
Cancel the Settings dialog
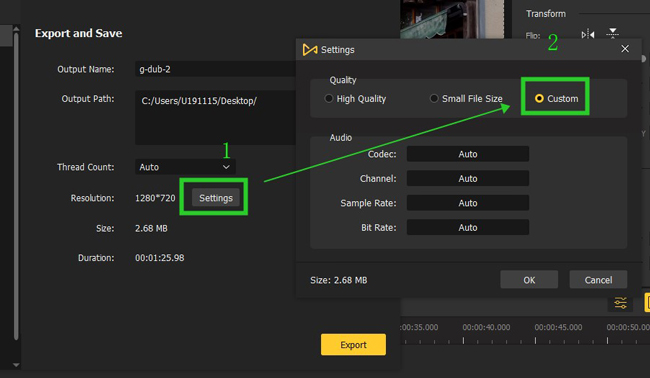pyautogui.click(x=598, y=280)
